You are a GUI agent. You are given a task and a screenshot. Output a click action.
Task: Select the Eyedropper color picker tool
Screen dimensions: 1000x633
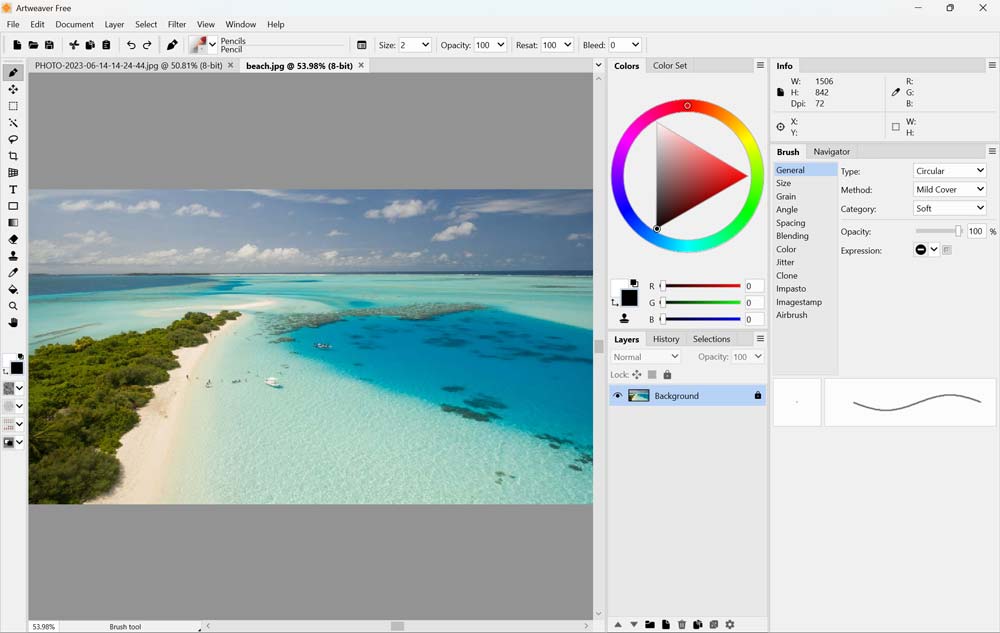13,272
